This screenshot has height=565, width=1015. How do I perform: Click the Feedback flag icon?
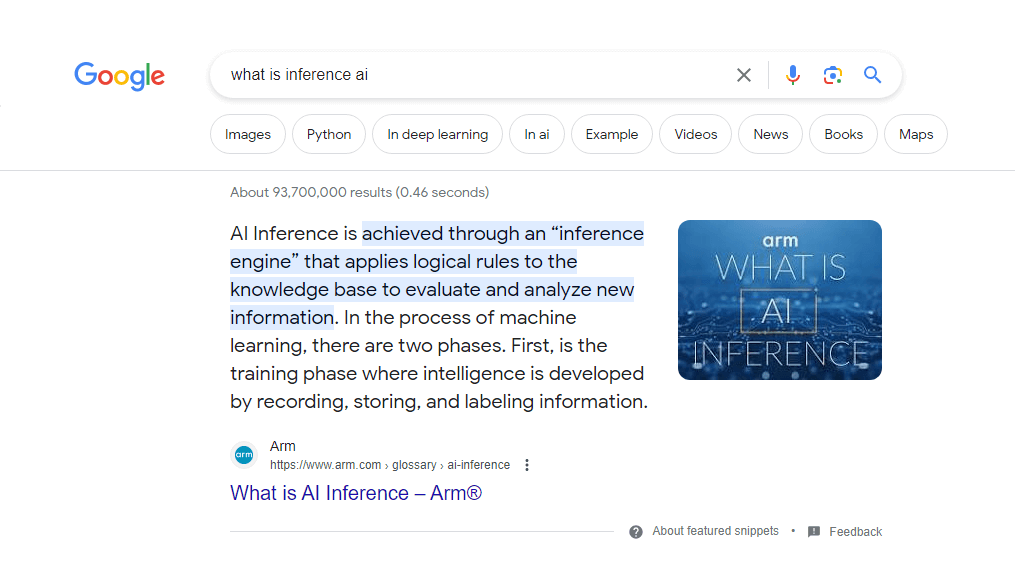(x=814, y=531)
